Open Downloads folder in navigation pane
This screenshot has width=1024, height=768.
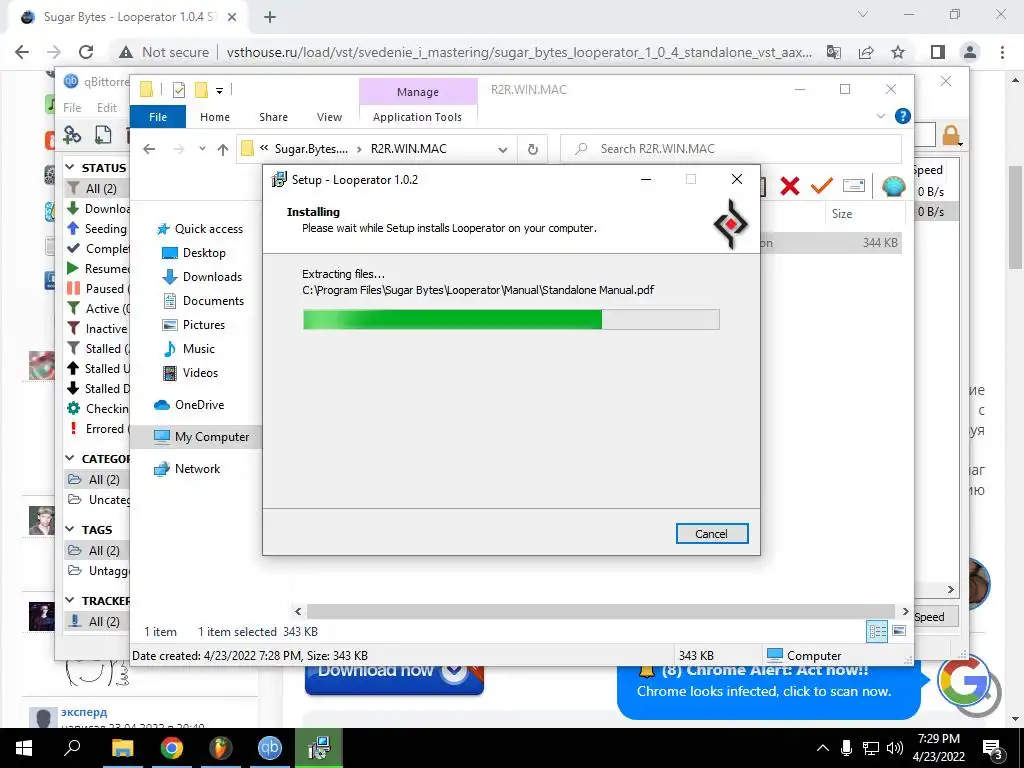pos(202,277)
